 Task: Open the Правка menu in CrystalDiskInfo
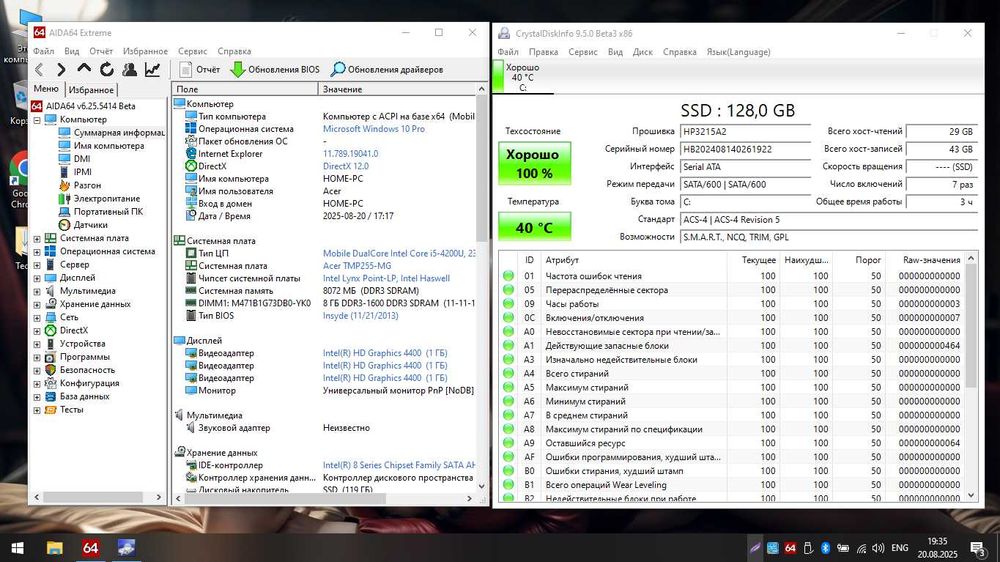(x=543, y=52)
